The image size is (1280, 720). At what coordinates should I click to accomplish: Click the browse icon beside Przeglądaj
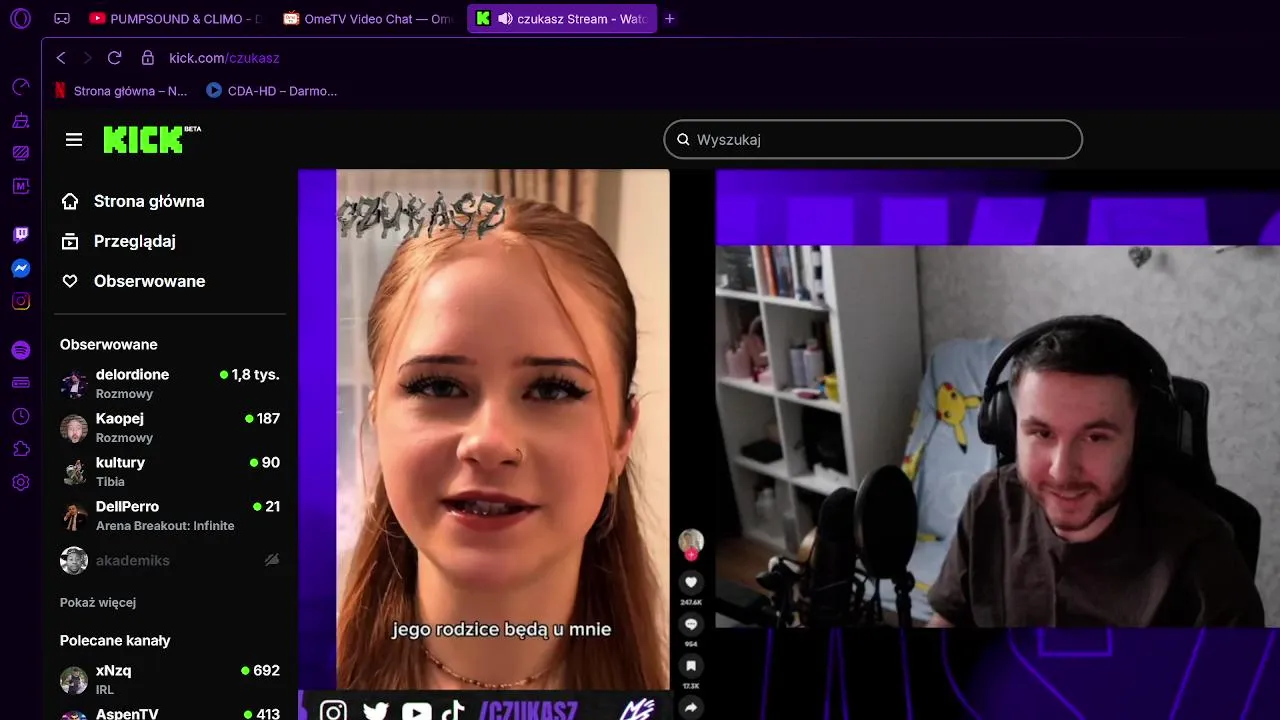[x=70, y=241]
